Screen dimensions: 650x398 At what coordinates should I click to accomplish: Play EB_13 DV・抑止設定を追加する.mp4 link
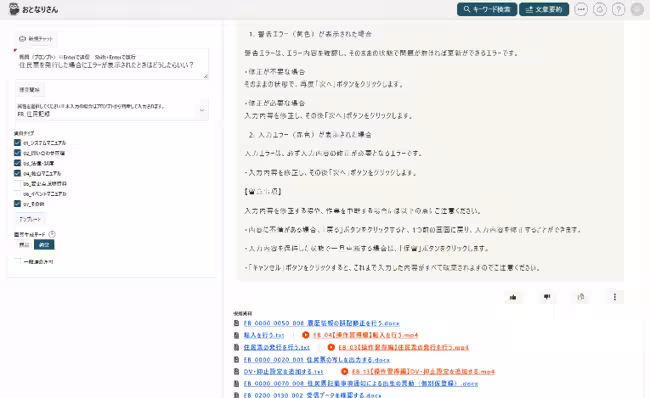pos(423,371)
